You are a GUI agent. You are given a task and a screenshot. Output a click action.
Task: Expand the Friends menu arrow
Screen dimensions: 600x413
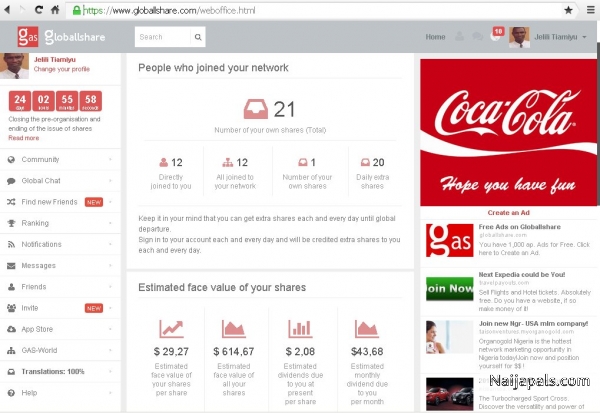click(x=111, y=286)
